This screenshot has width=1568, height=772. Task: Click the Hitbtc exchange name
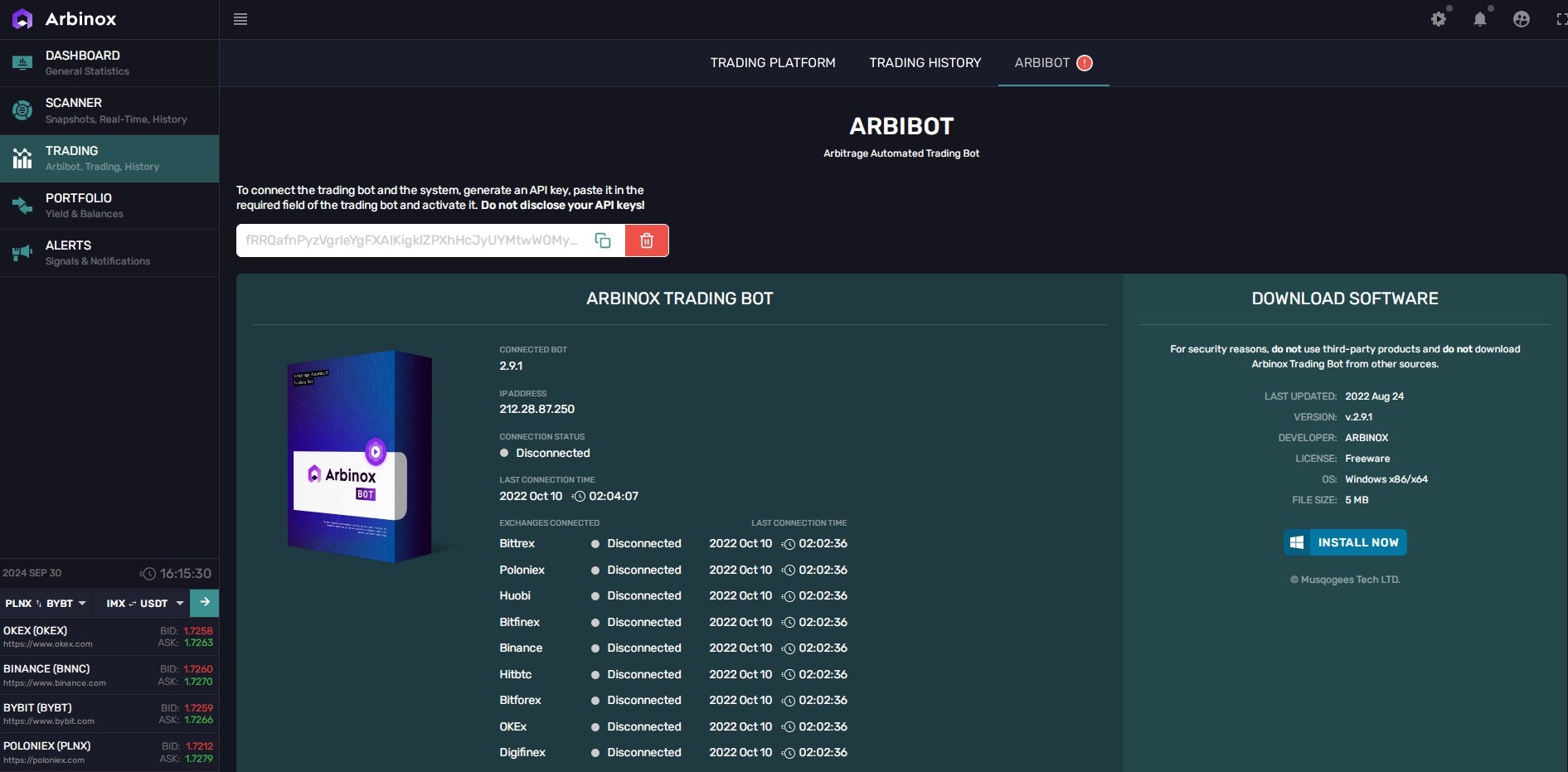pyautogui.click(x=516, y=674)
